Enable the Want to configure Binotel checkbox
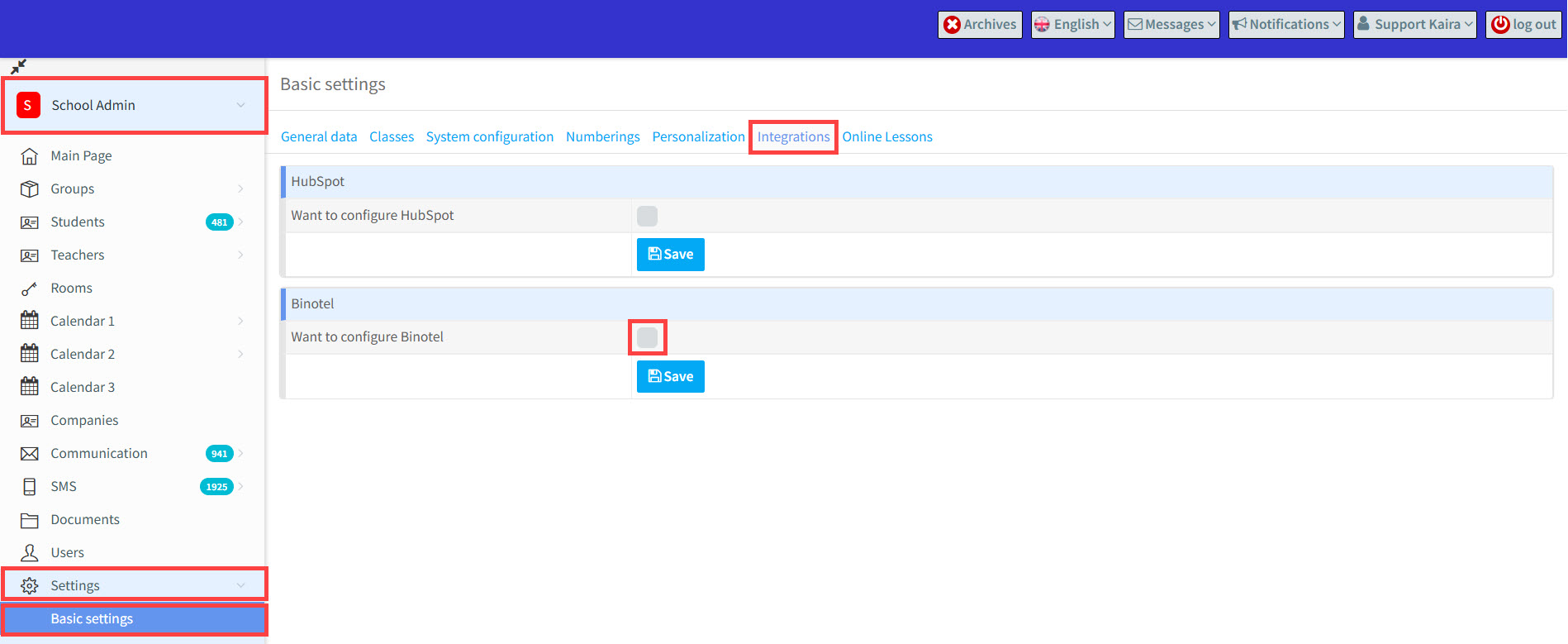1568x644 pixels. (648, 337)
